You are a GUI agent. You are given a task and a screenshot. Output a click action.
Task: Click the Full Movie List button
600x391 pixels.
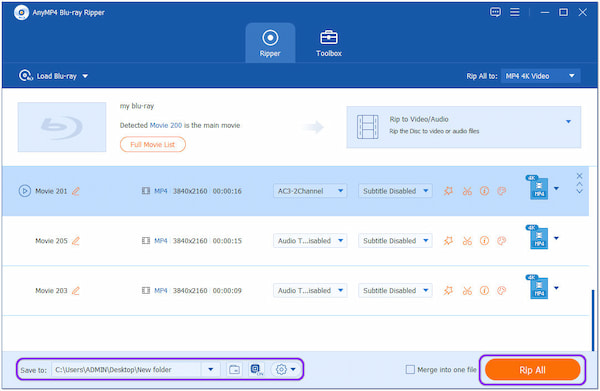coord(153,145)
